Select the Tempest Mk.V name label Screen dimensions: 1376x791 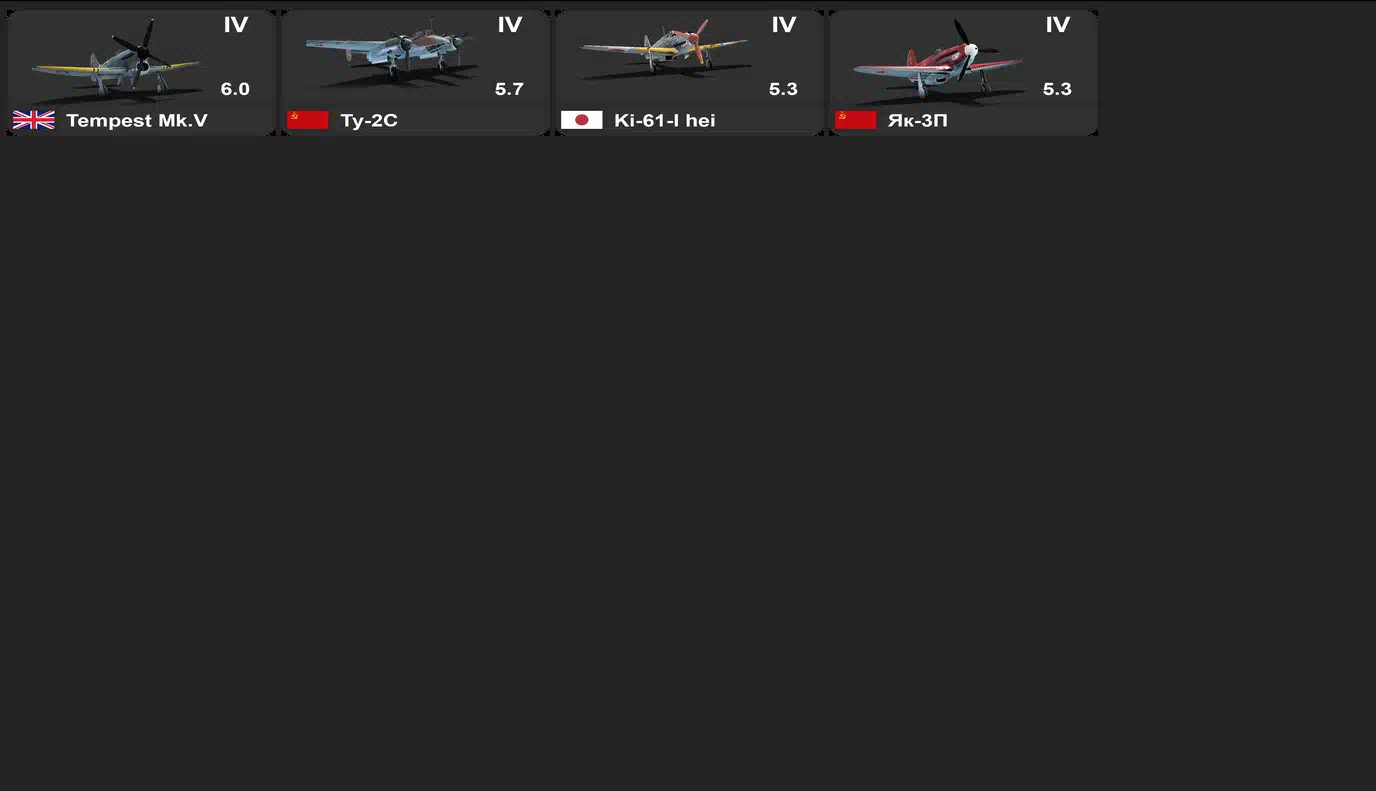(137, 120)
